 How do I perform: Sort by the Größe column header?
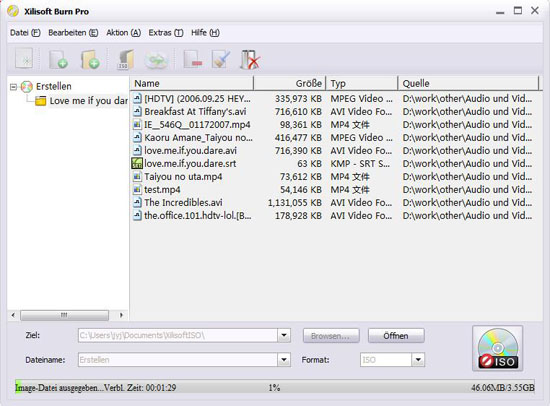[x=290, y=83]
